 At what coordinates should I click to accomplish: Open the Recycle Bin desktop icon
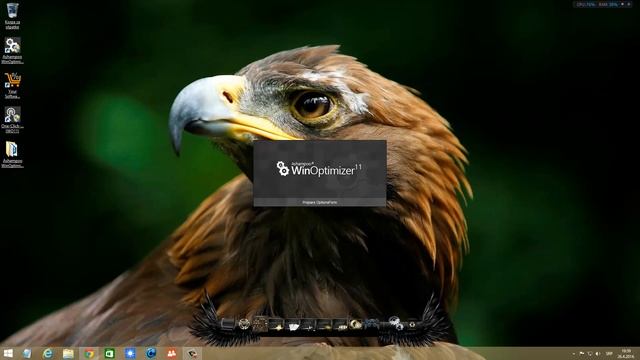tap(12, 15)
